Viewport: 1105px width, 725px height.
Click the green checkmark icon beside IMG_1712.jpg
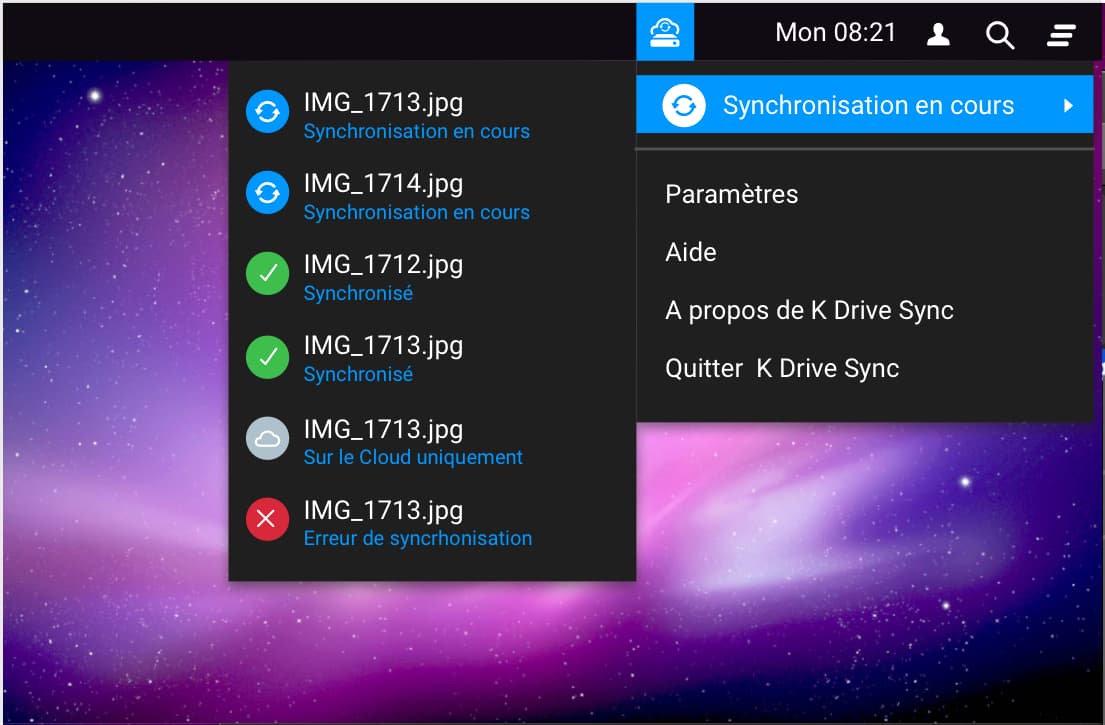[x=267, y=274]
